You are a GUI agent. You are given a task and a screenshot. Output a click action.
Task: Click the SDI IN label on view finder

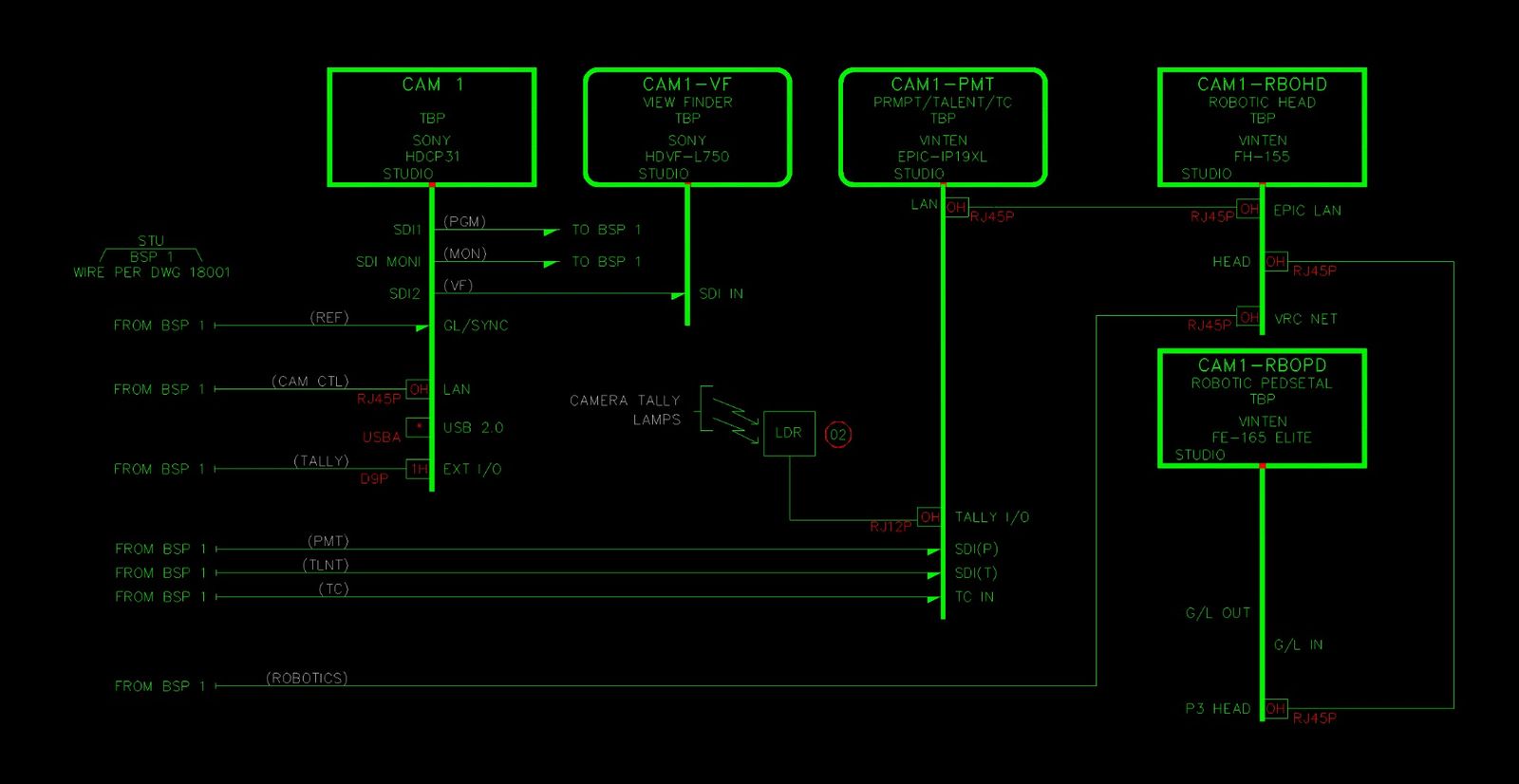coord(722,294)
